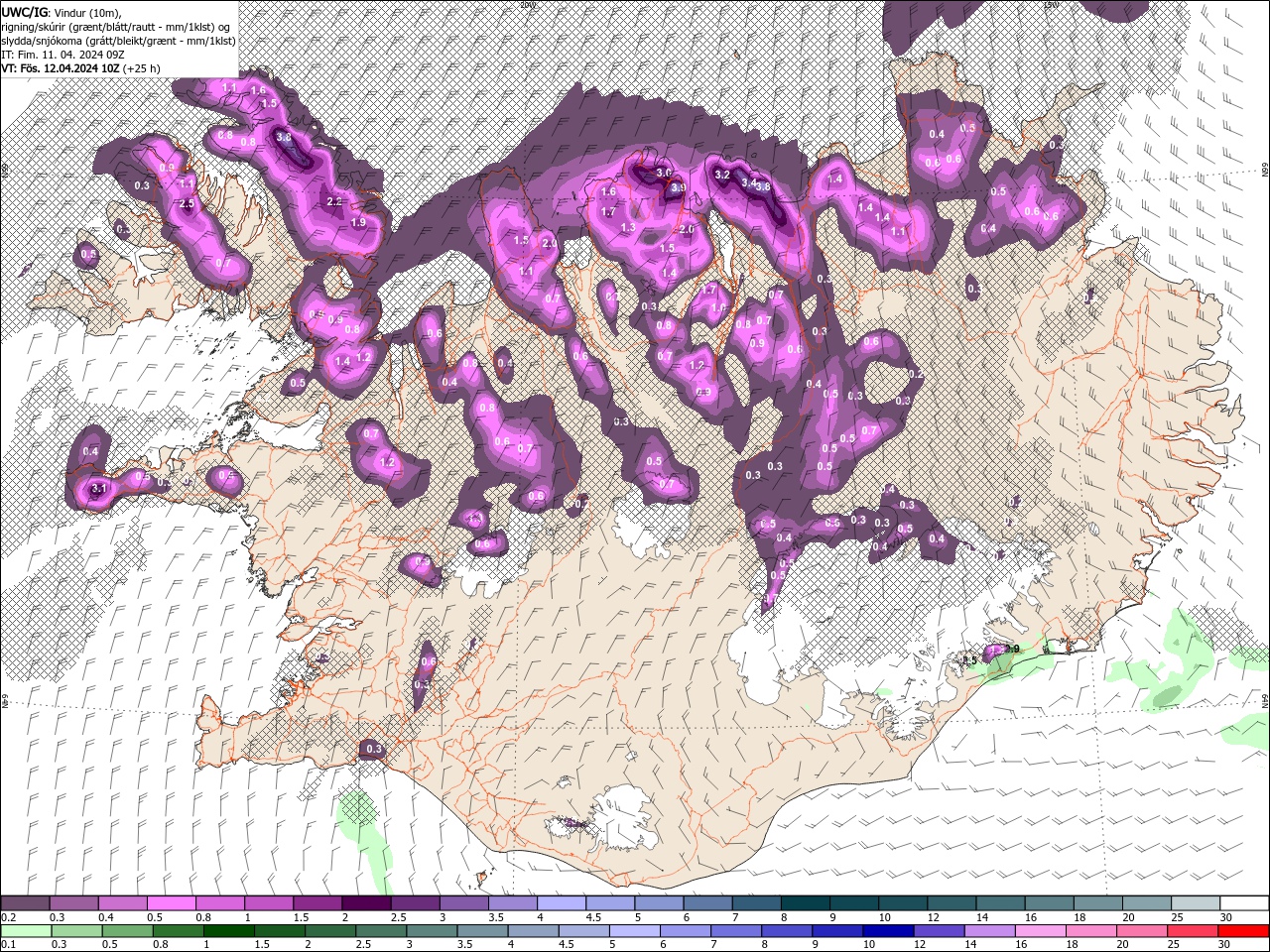Select the bright red rain swatch at 30
This screenshot has width=1270, height=952.
pos(1243,931)
